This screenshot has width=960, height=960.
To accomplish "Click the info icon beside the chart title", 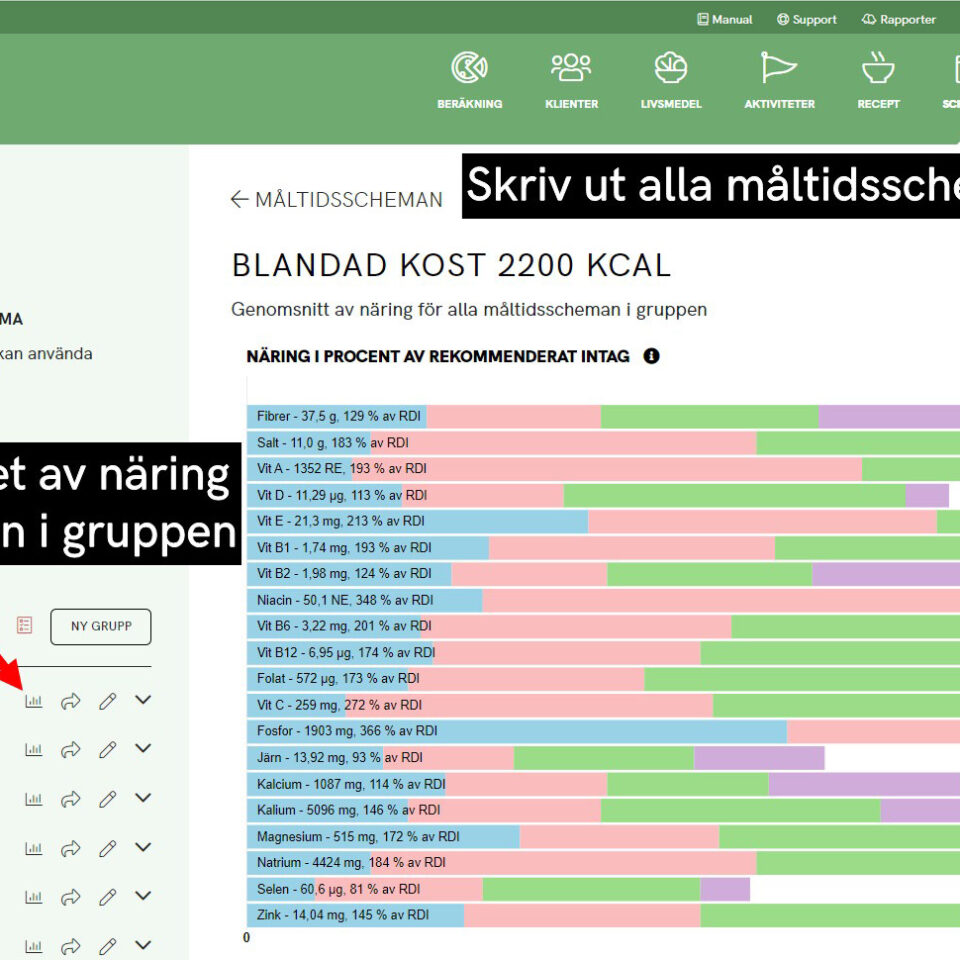I will [x=652, y=356].
